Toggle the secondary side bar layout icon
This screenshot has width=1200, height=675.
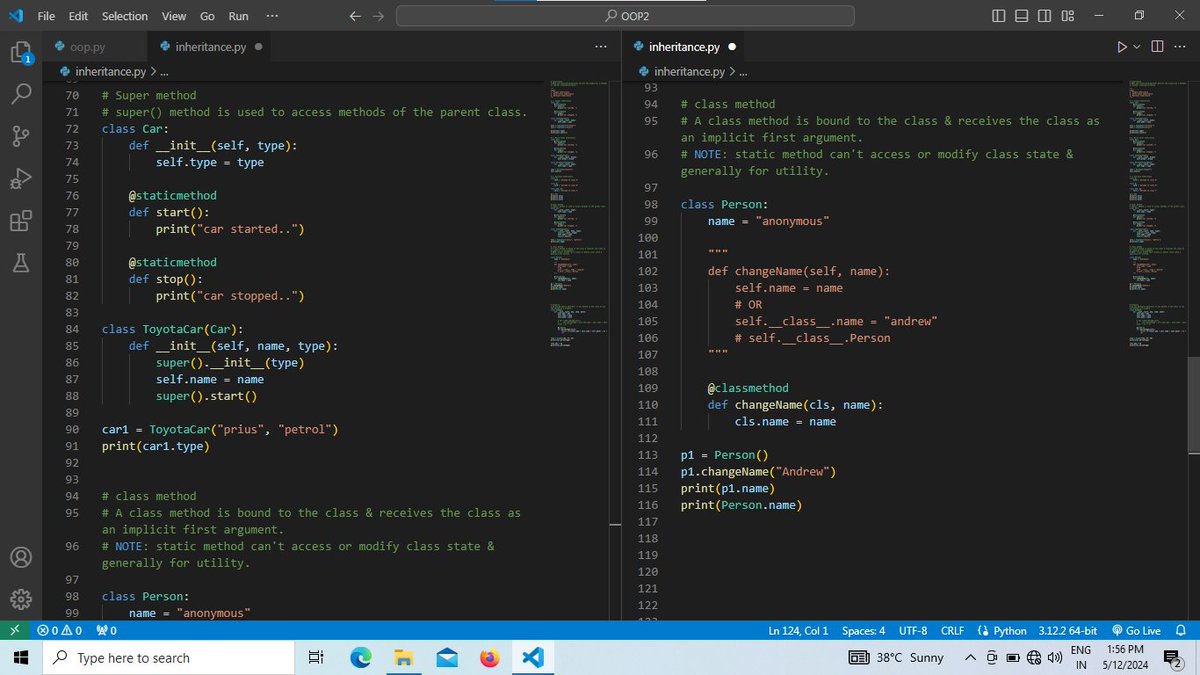(x=1045, y=16)
